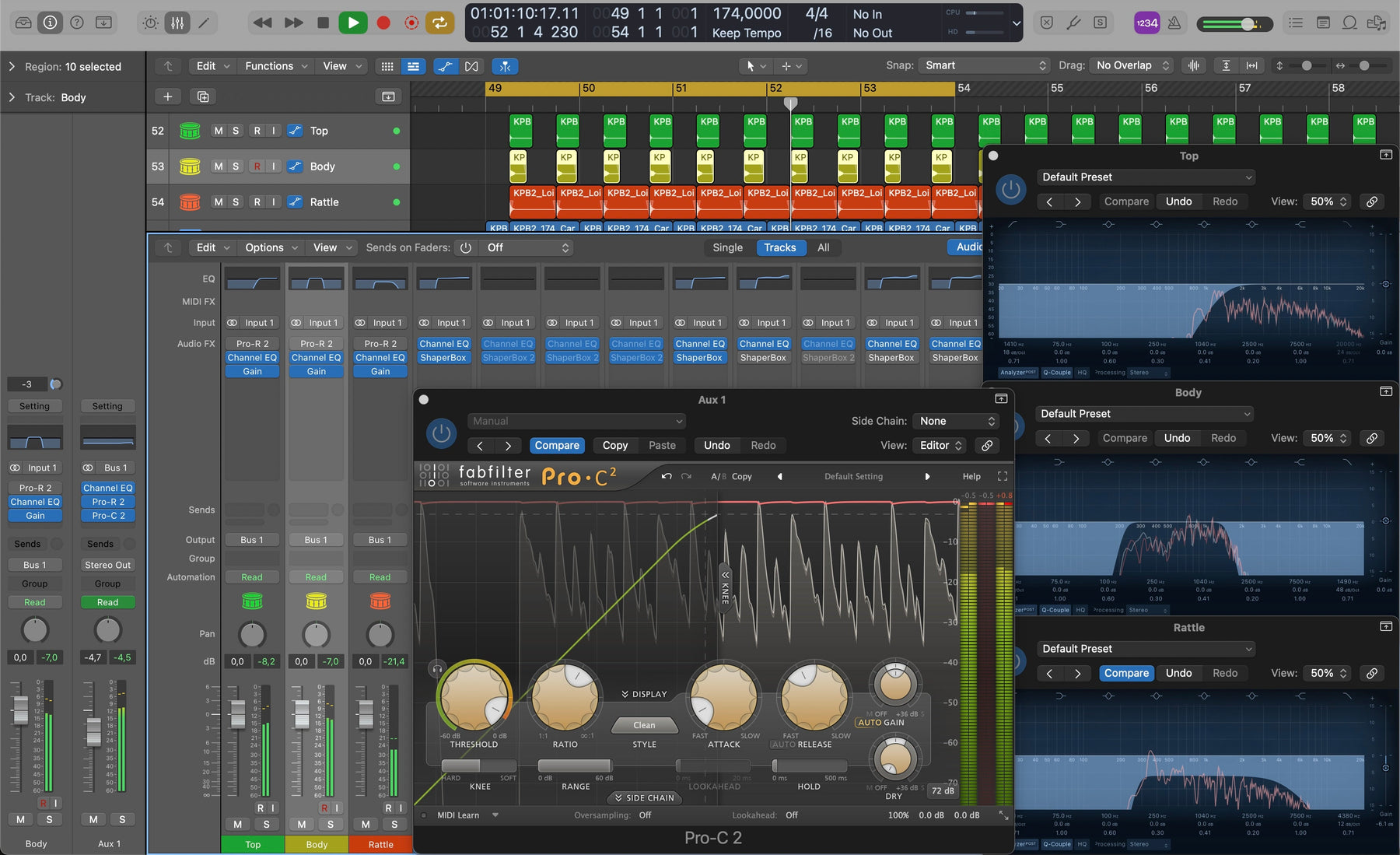Click the red drum icon on Rattle channel strip
1400x855 pixels.
pos(380,601)
